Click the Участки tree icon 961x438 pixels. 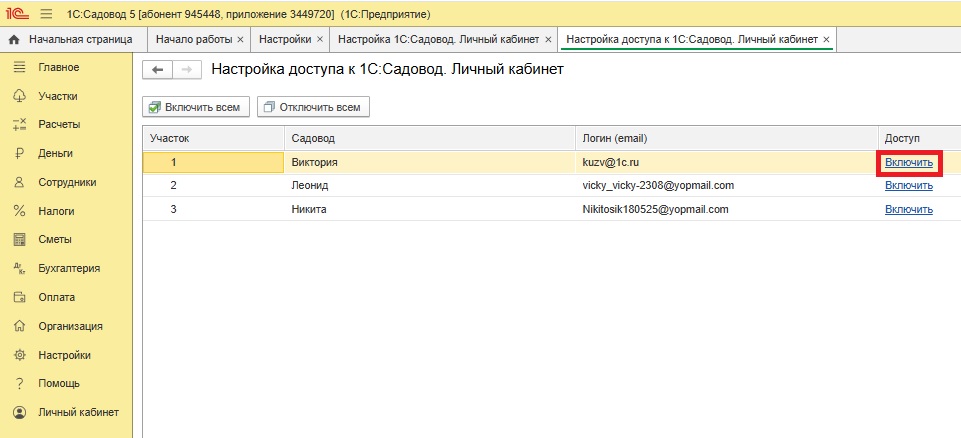click(x=20, y=96)
